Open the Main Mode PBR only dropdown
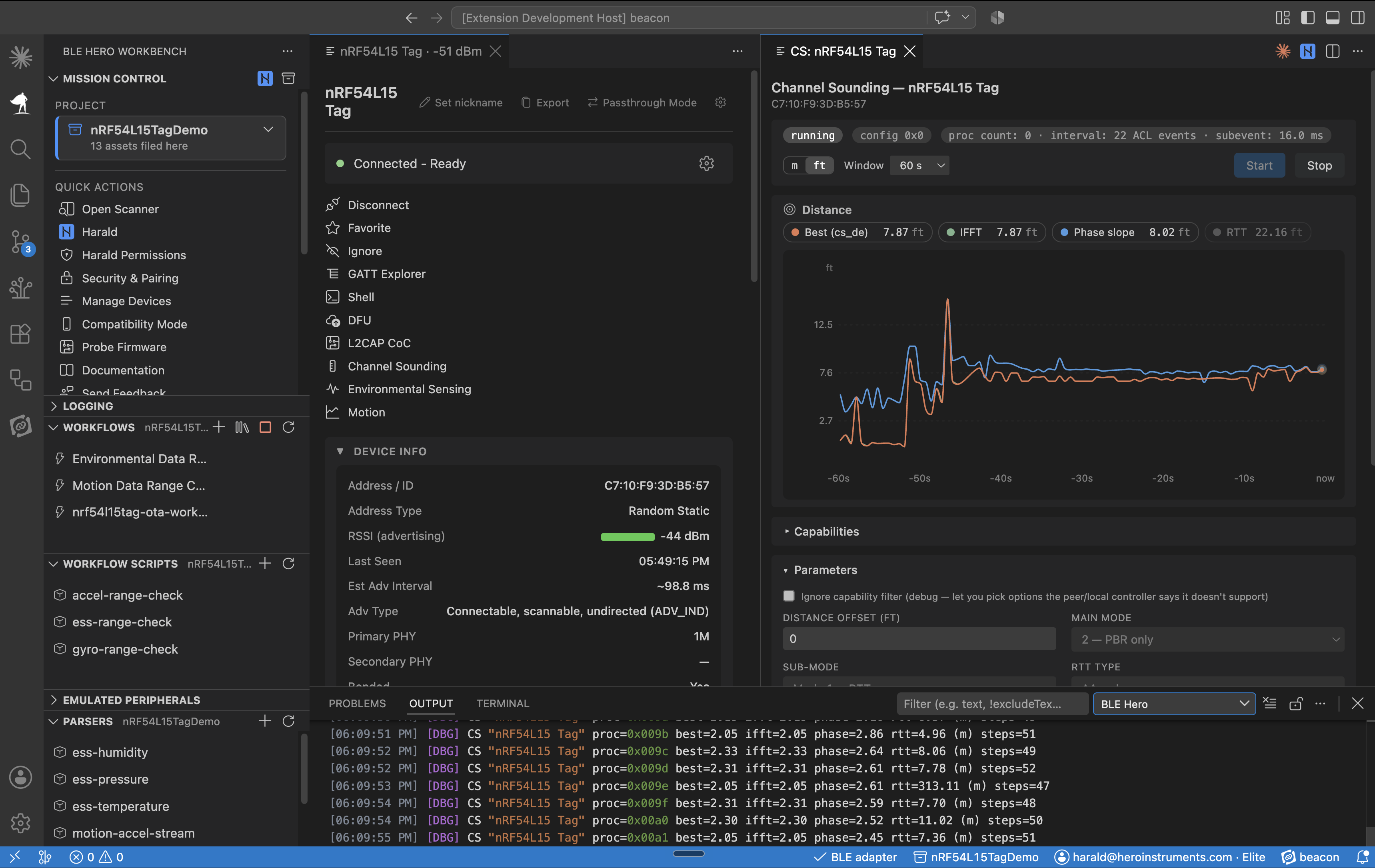 click(1208, 639)
